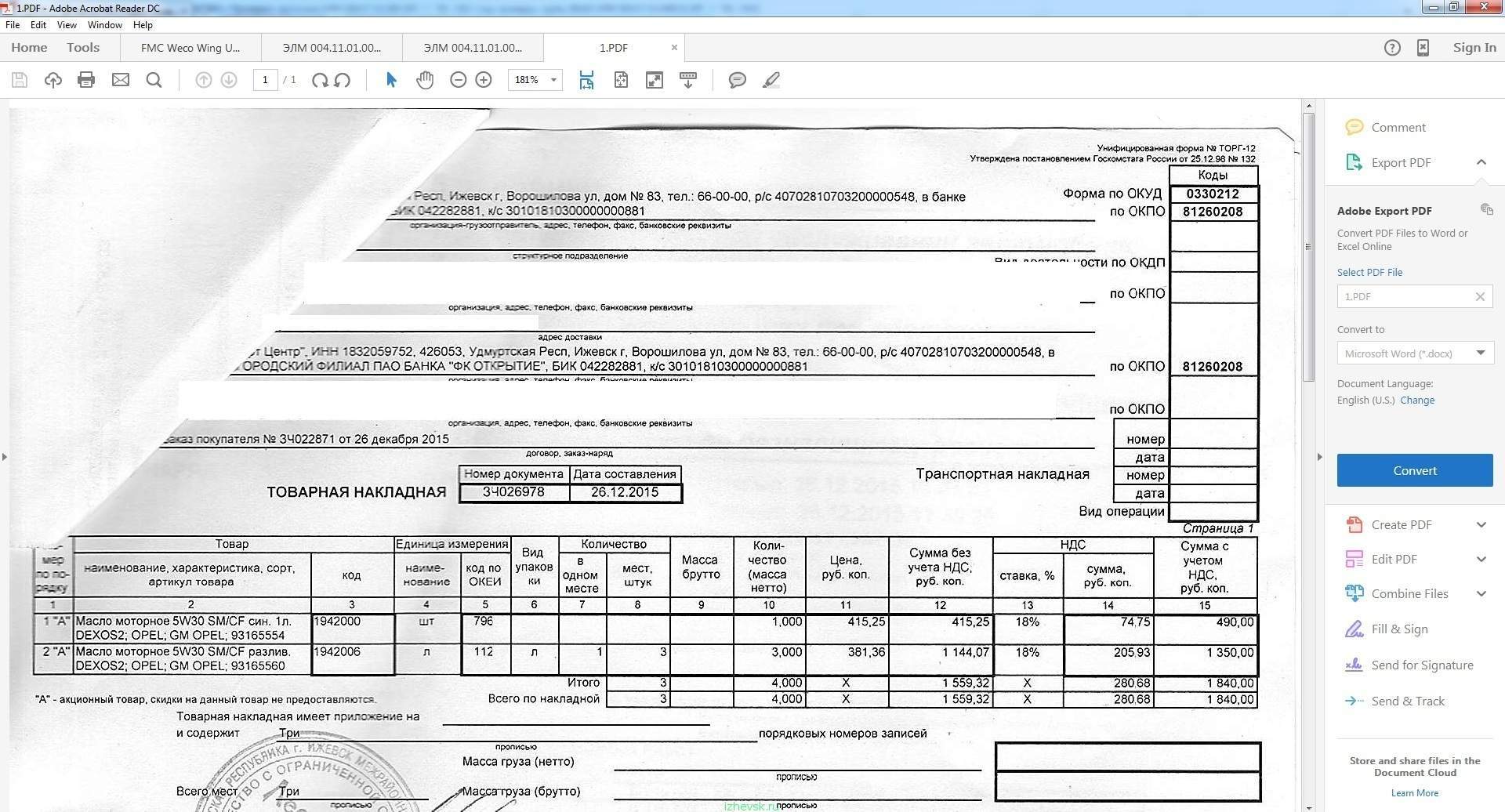This screenshot has width=1505, height=812.
Task: Click the Save file icon
Action: click(20, 80)
